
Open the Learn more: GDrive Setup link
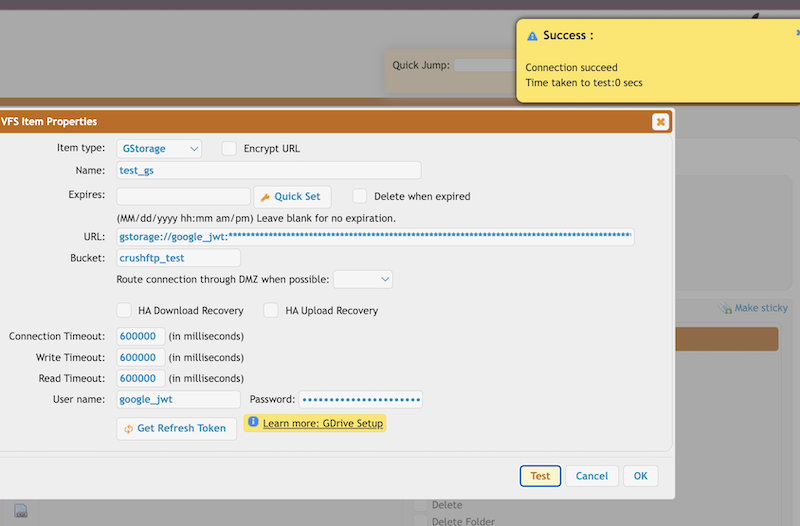pos(323,423)
